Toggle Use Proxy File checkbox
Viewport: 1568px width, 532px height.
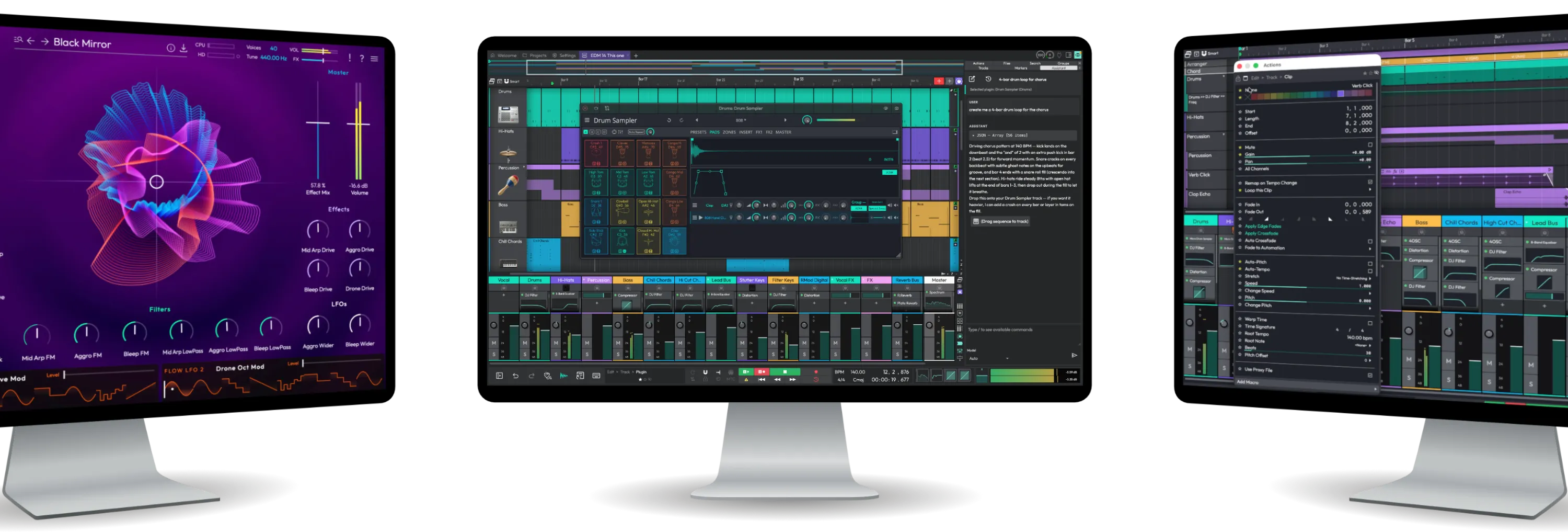pyautogui.click(x=1370, y=375)
